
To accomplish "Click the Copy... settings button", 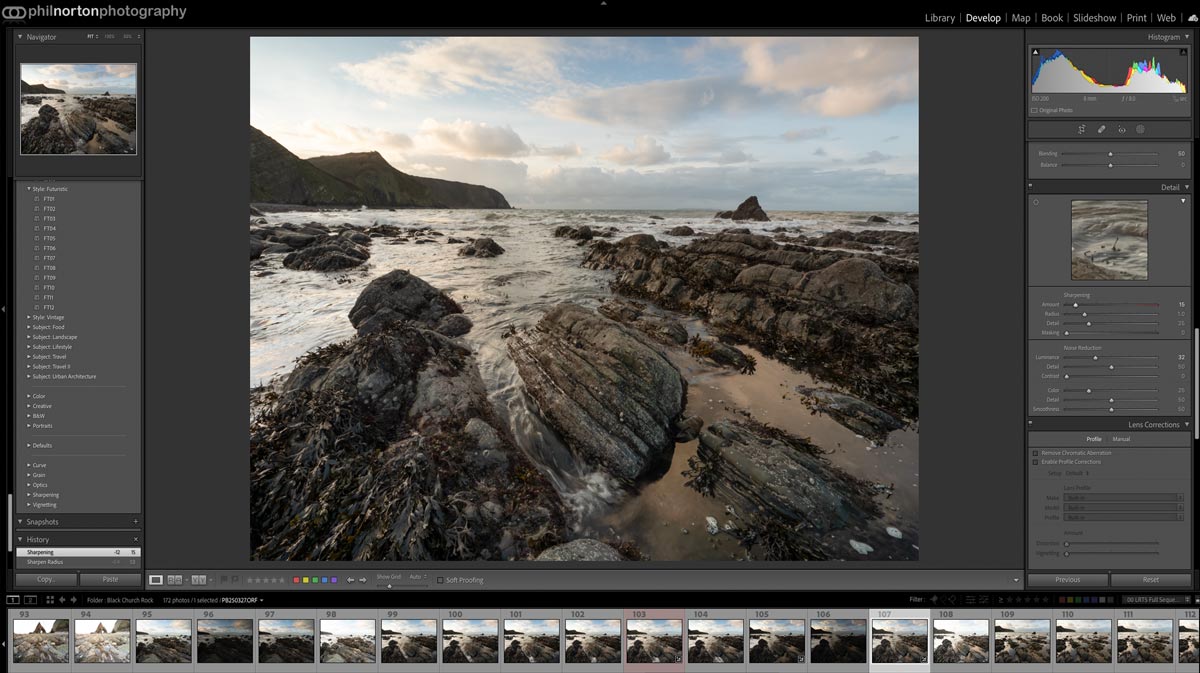I will tap(46, 580).
